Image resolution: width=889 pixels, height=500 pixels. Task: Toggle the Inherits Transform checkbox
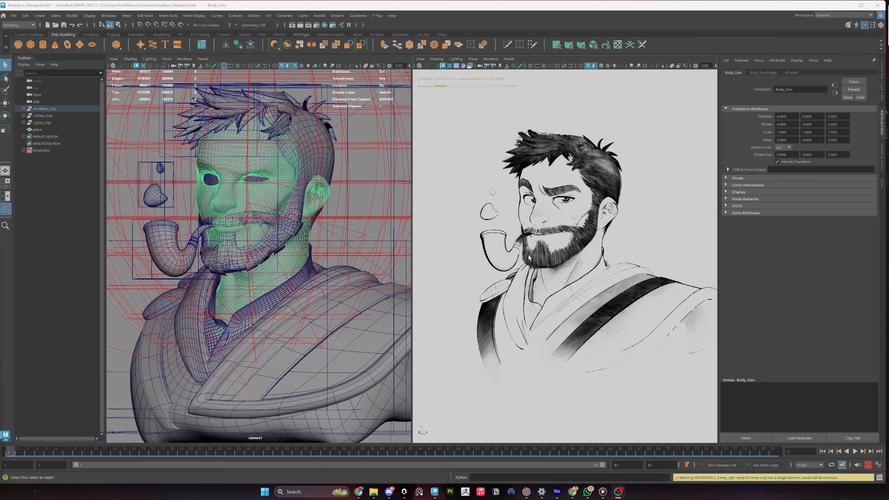tap(778, 161)
